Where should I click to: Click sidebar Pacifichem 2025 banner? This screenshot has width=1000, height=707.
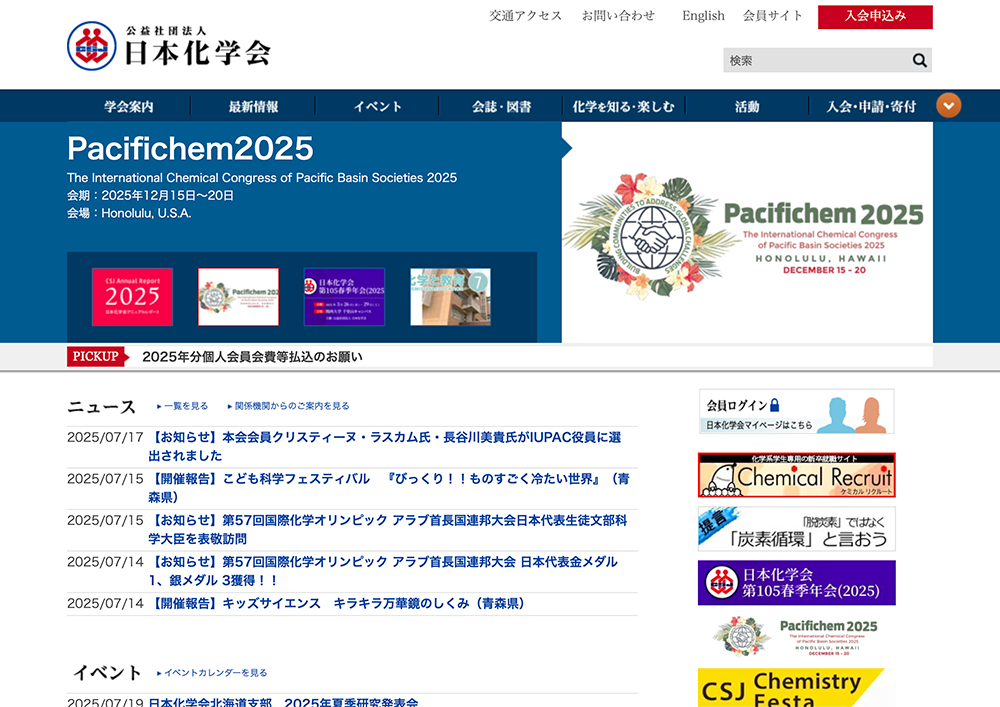tap(797, 636)
